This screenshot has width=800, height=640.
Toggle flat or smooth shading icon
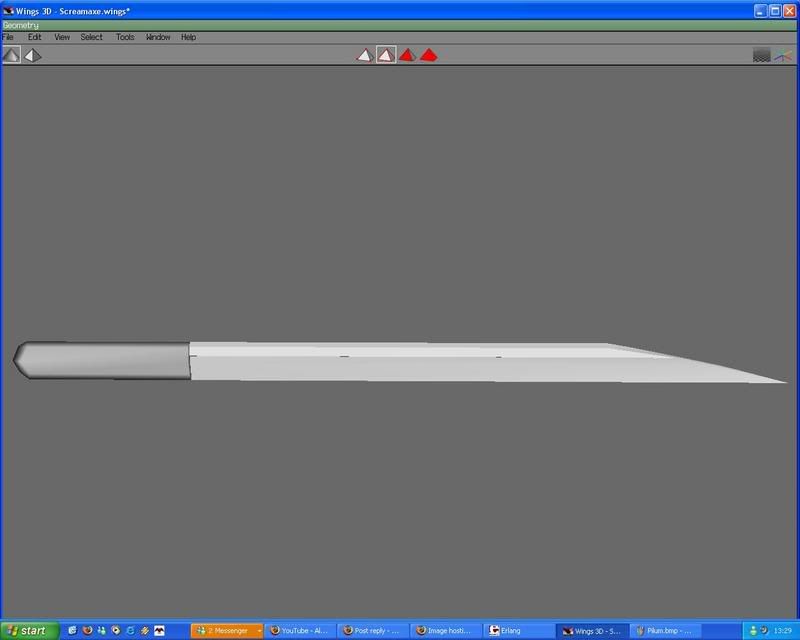11,55
